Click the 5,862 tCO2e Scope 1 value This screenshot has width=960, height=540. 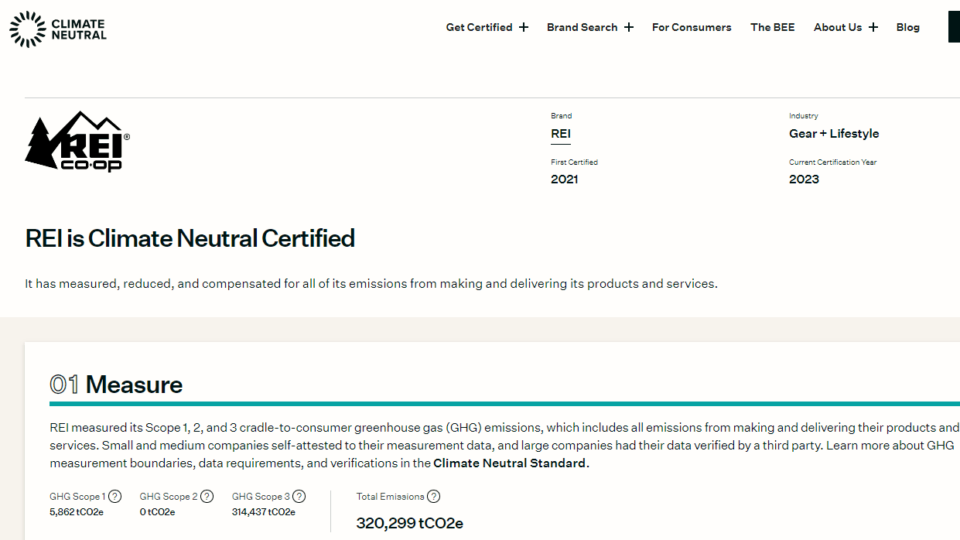coord(77,512)
